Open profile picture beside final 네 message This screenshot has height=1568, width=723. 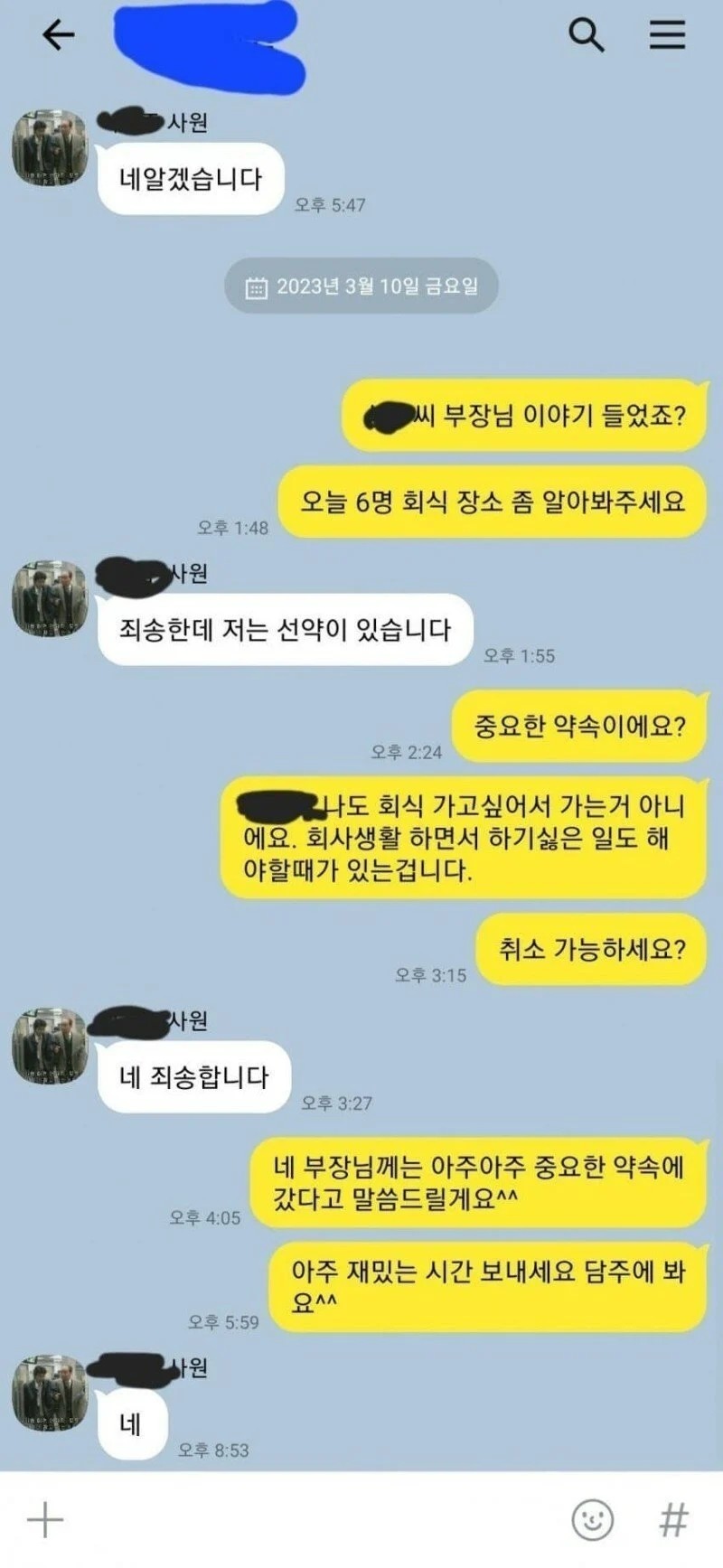50,1393
